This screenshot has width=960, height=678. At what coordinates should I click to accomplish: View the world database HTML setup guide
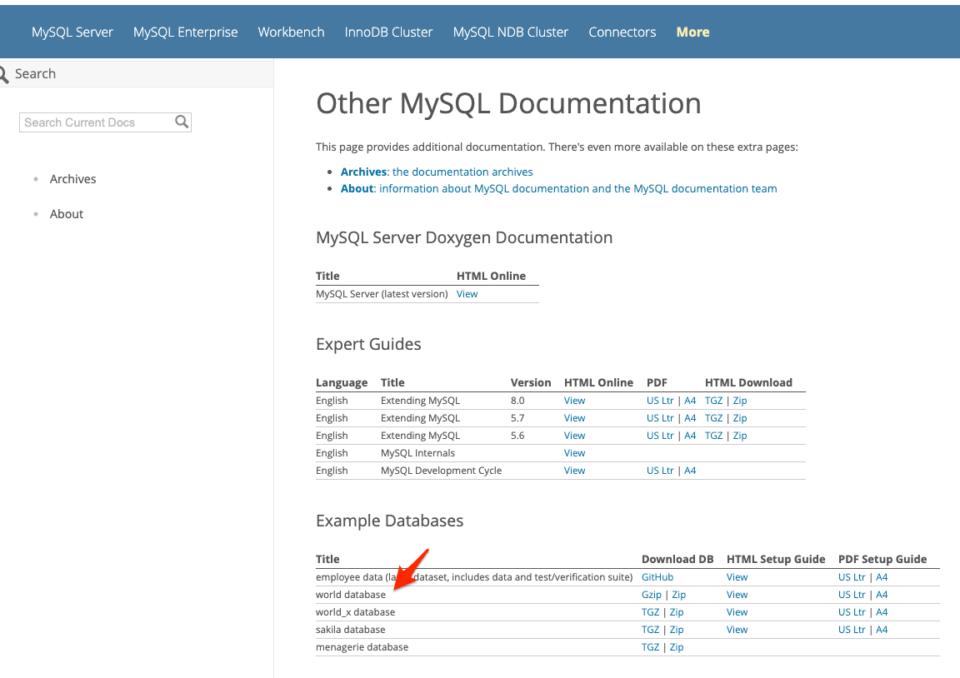pos(737,595)
